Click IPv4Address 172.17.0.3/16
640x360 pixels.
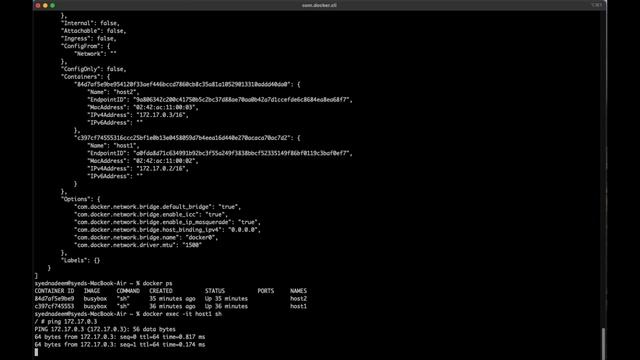[x=138, y=115]
